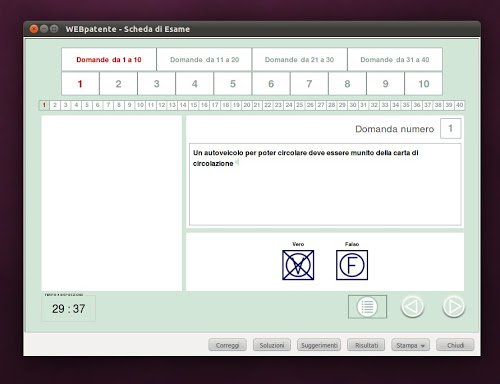Click the Correggi button

[x=227, y=345]
